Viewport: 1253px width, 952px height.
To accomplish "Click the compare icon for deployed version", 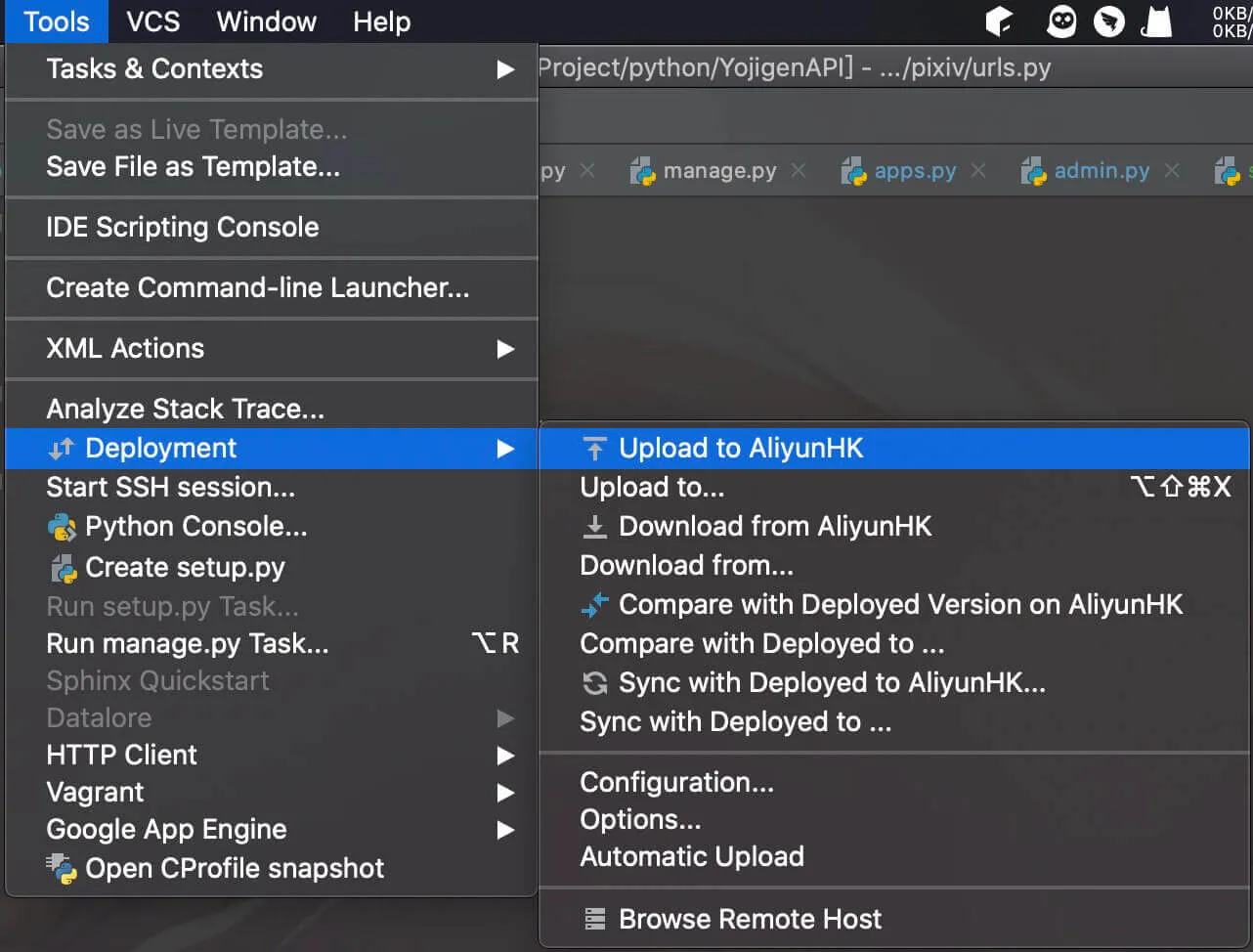I will coord(594,605).
